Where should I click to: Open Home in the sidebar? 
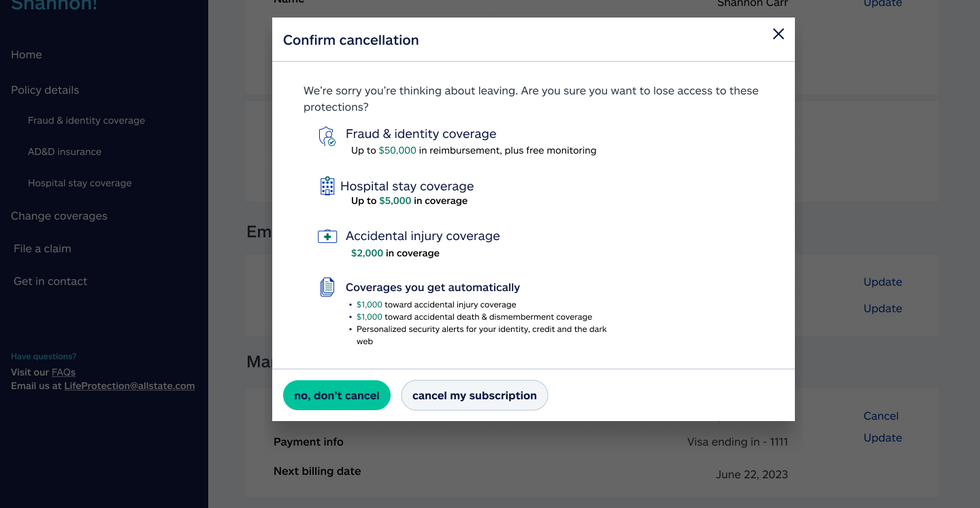[26, 55]
